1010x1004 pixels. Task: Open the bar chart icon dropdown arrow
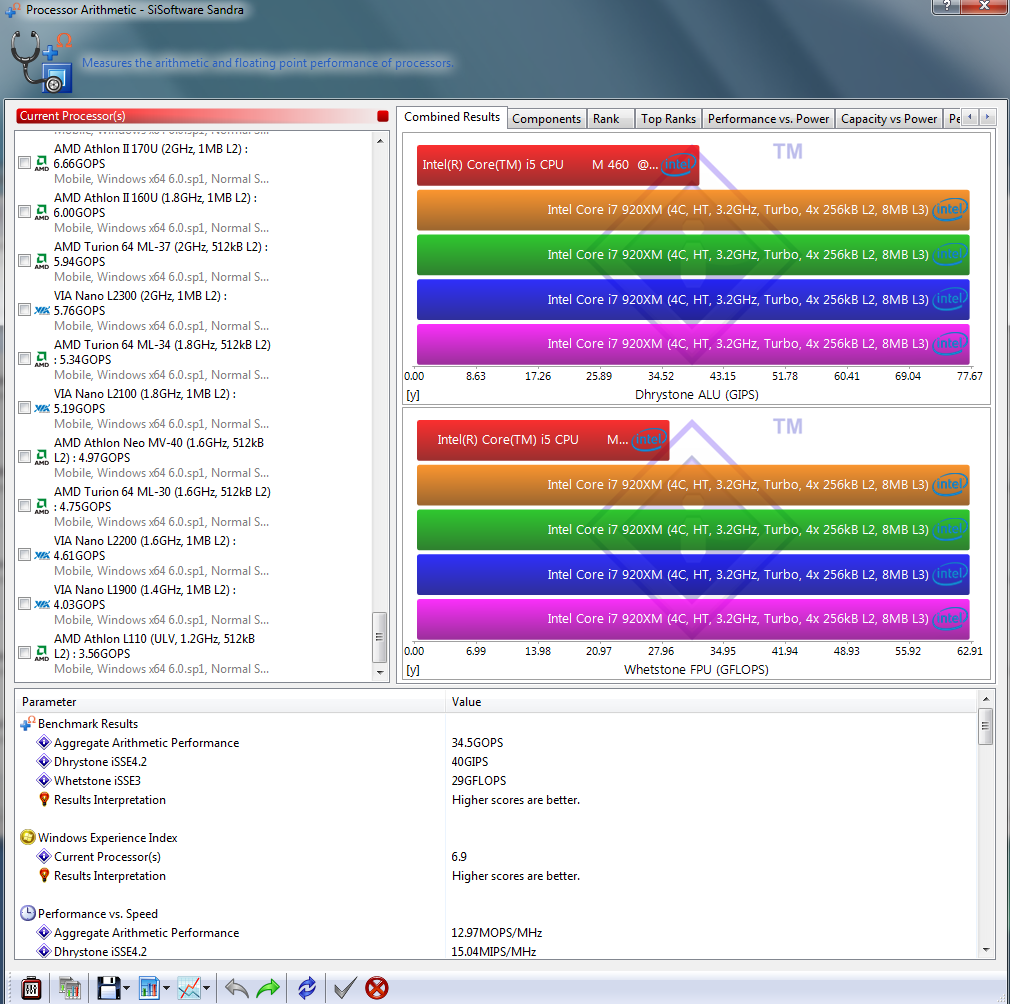click(x=166, y=988)
